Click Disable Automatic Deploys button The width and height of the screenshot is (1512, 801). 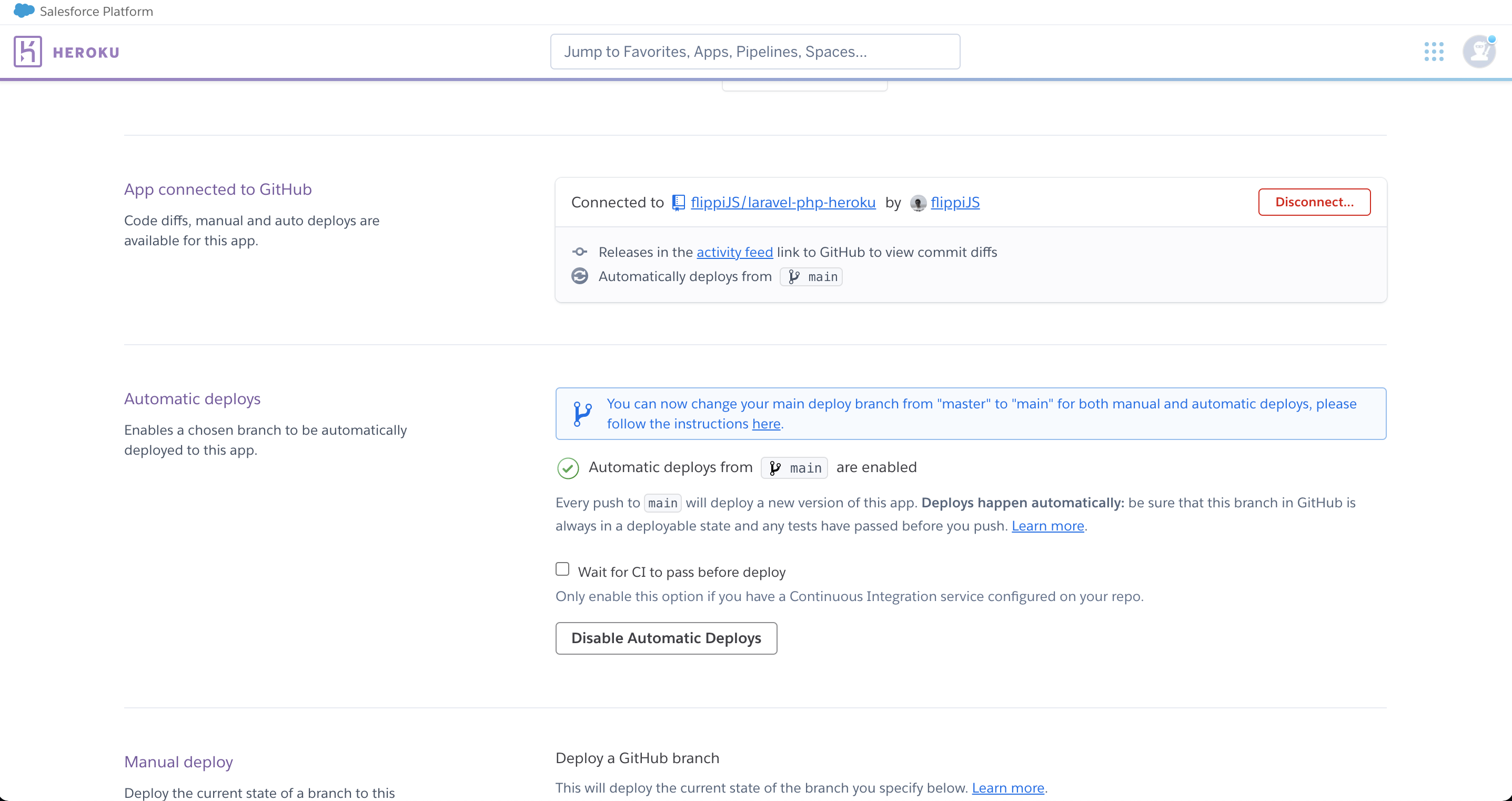[666, 638]
